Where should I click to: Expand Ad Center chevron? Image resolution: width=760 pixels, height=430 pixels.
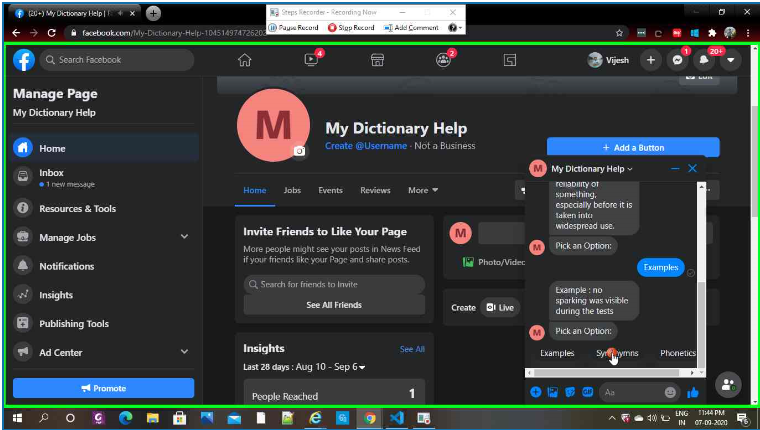tap(184, 351)
